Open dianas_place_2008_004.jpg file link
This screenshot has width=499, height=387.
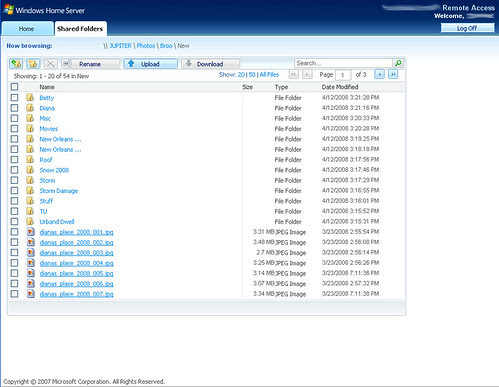pos(76,263)
